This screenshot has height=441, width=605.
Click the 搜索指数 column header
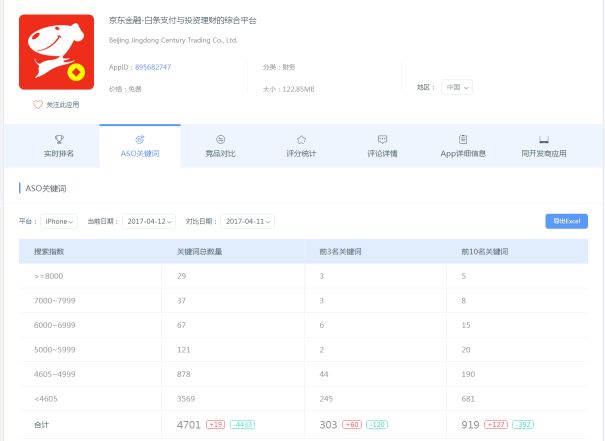point(49,252)
